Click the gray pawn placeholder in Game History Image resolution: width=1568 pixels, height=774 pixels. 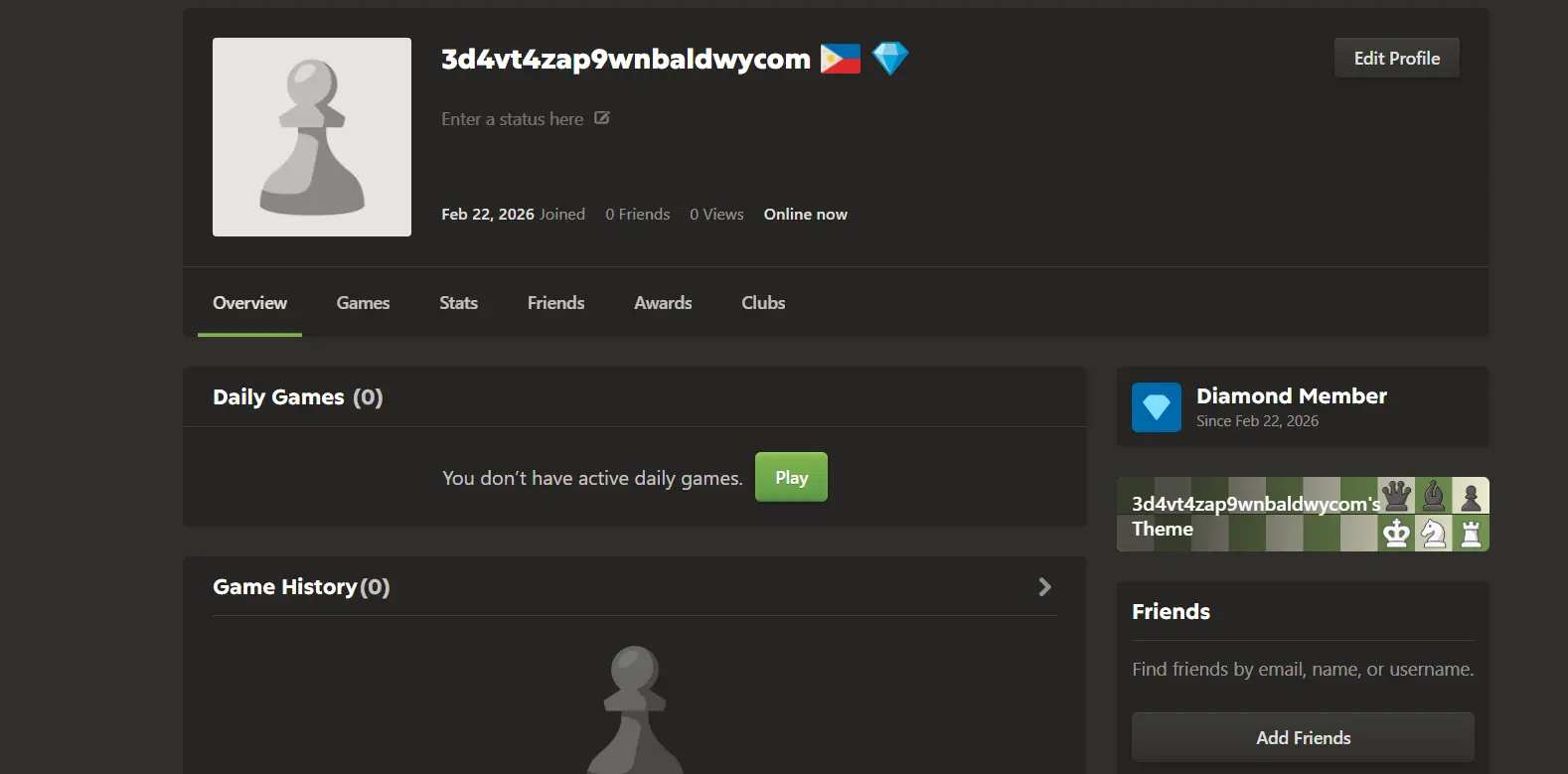635,709
